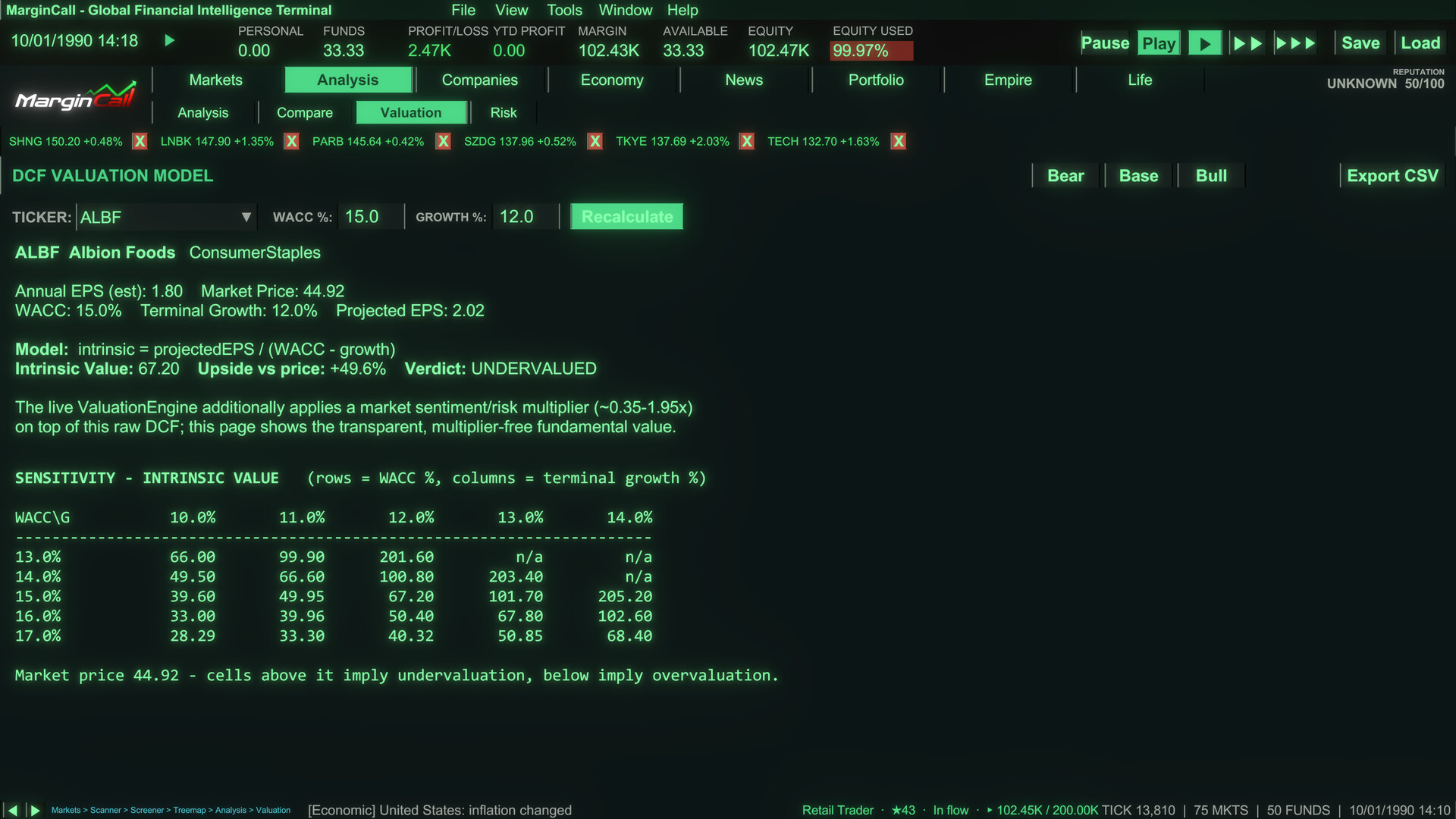Click the SHNG 150.20 ticker chip
The height and width of the screenshot is (819, 1456).
click(x=66, y=142)
